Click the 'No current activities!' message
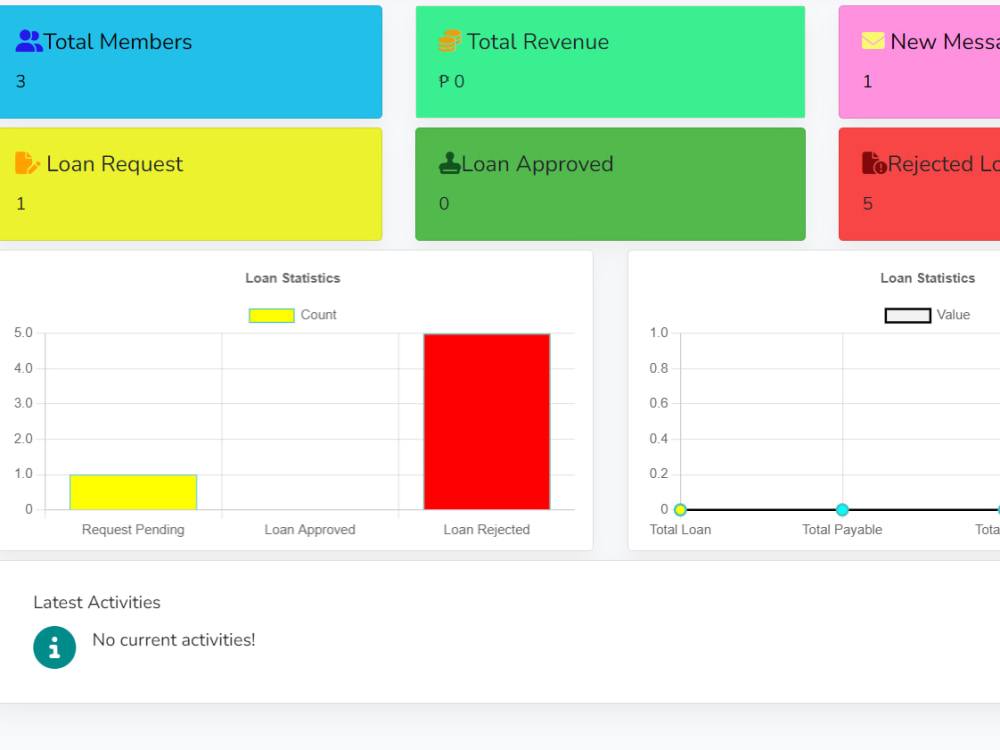 coord(173,640)
